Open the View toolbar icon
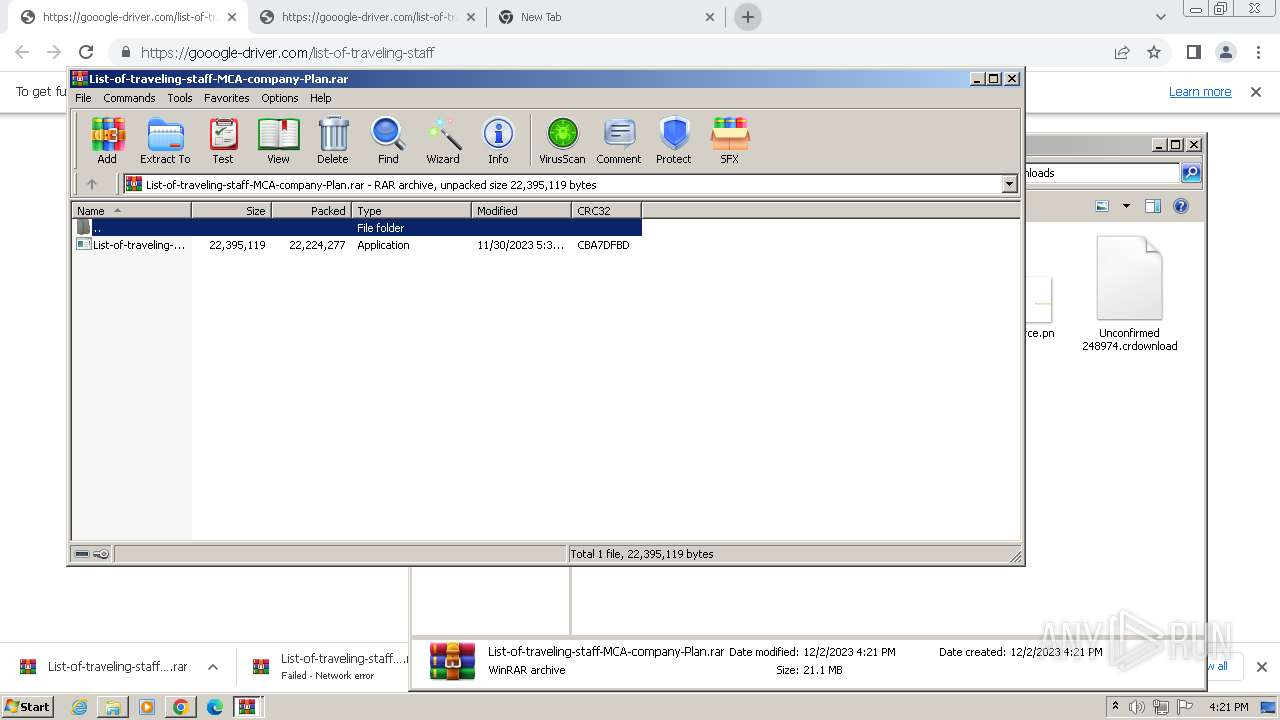The height and width of the screenshot is (720, 1280). (278, 140)
